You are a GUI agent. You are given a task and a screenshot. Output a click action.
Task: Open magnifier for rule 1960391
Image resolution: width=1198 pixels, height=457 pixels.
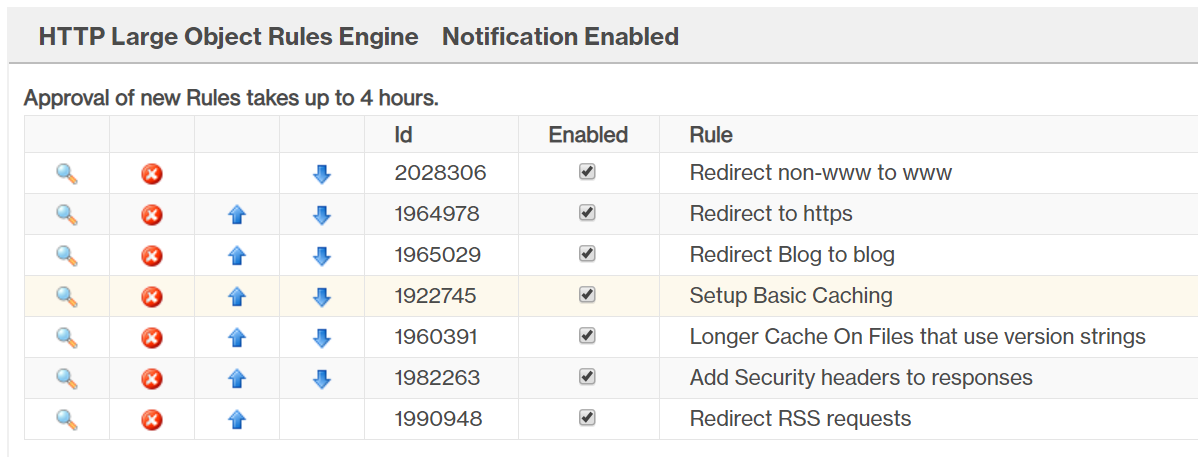(67, 338)
